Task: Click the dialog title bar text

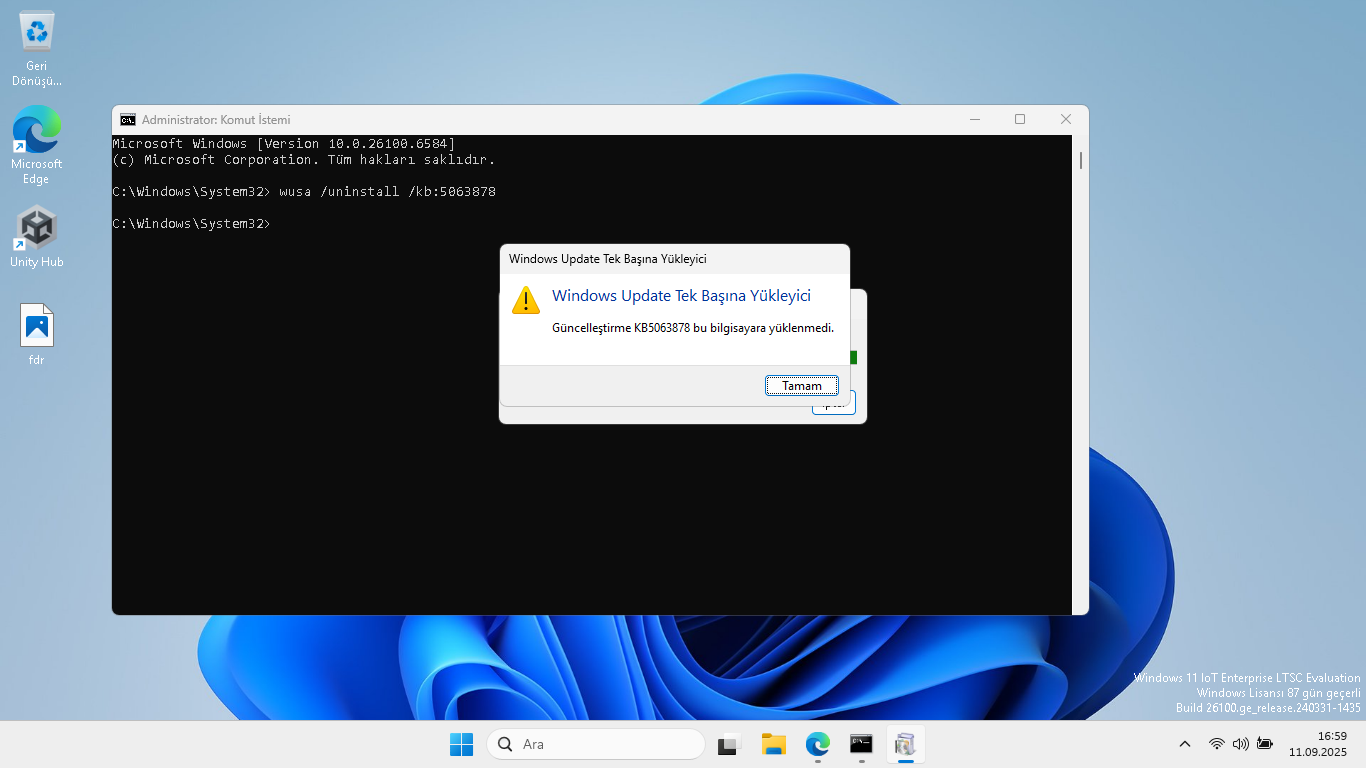Action: click(608, 259)
